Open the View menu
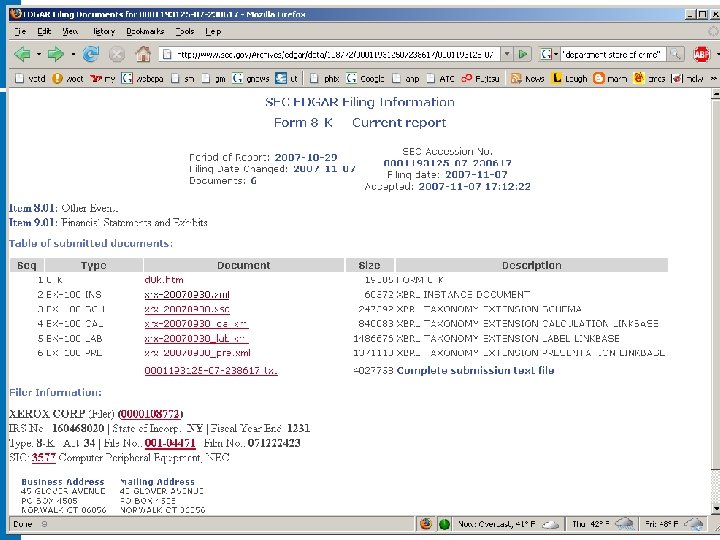This screenshot has height=540, width=720. 70,31
